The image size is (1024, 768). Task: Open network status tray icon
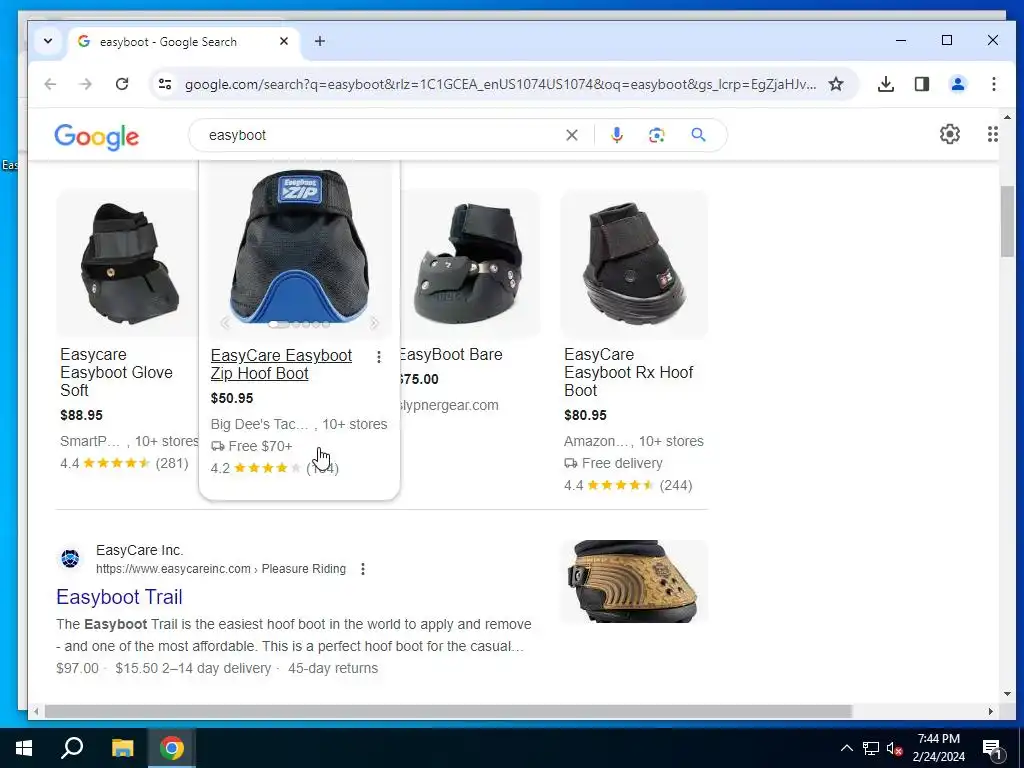pyautogui.click(x=871, y=748)
